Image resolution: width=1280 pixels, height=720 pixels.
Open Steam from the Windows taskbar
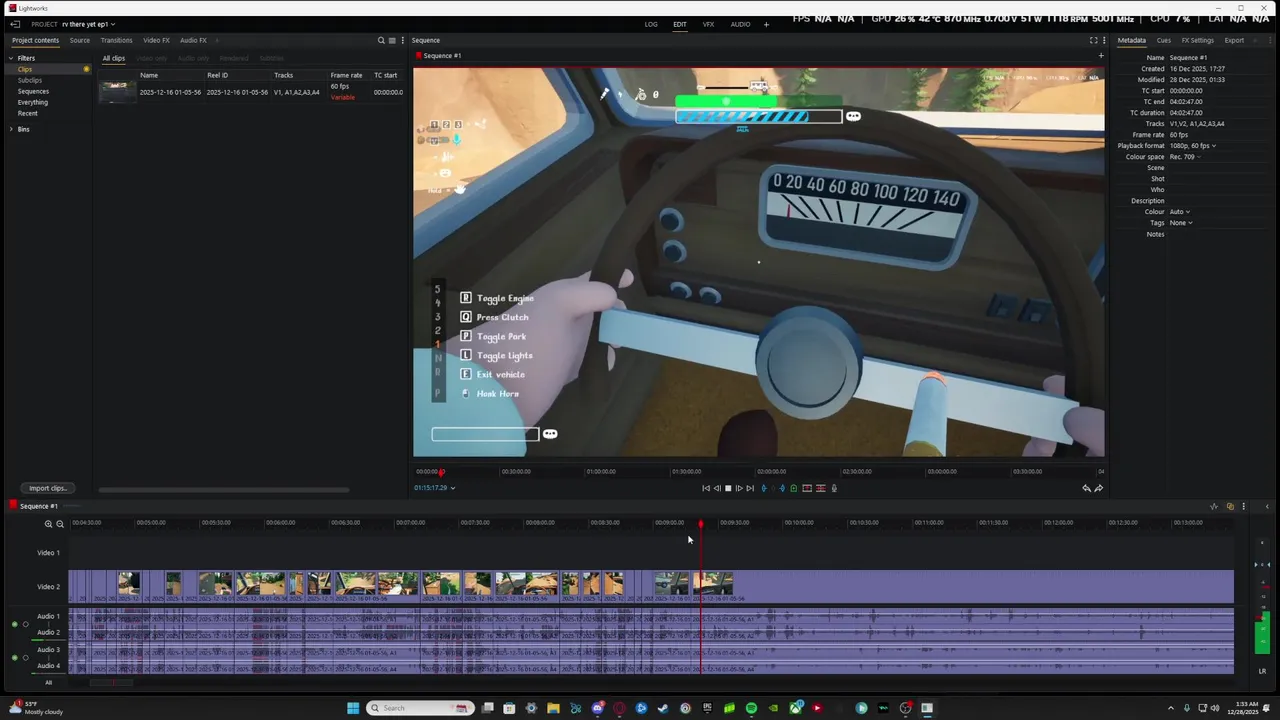[x=663, y=708]
